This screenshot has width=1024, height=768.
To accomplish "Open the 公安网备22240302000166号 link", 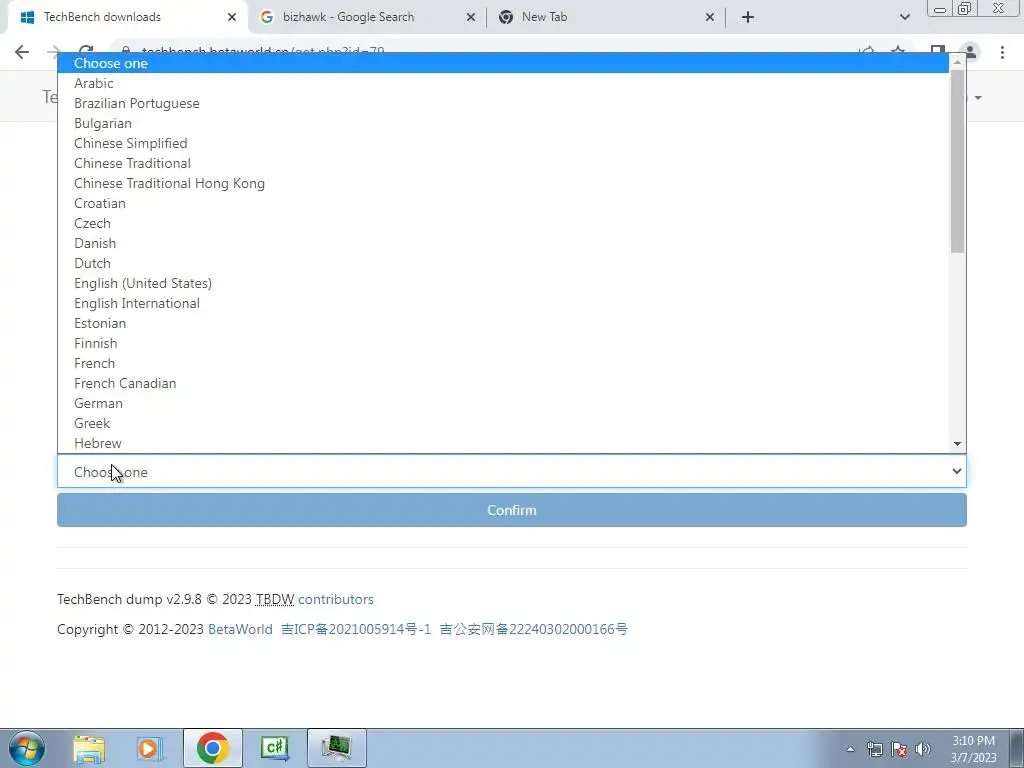I will point(534,630).
